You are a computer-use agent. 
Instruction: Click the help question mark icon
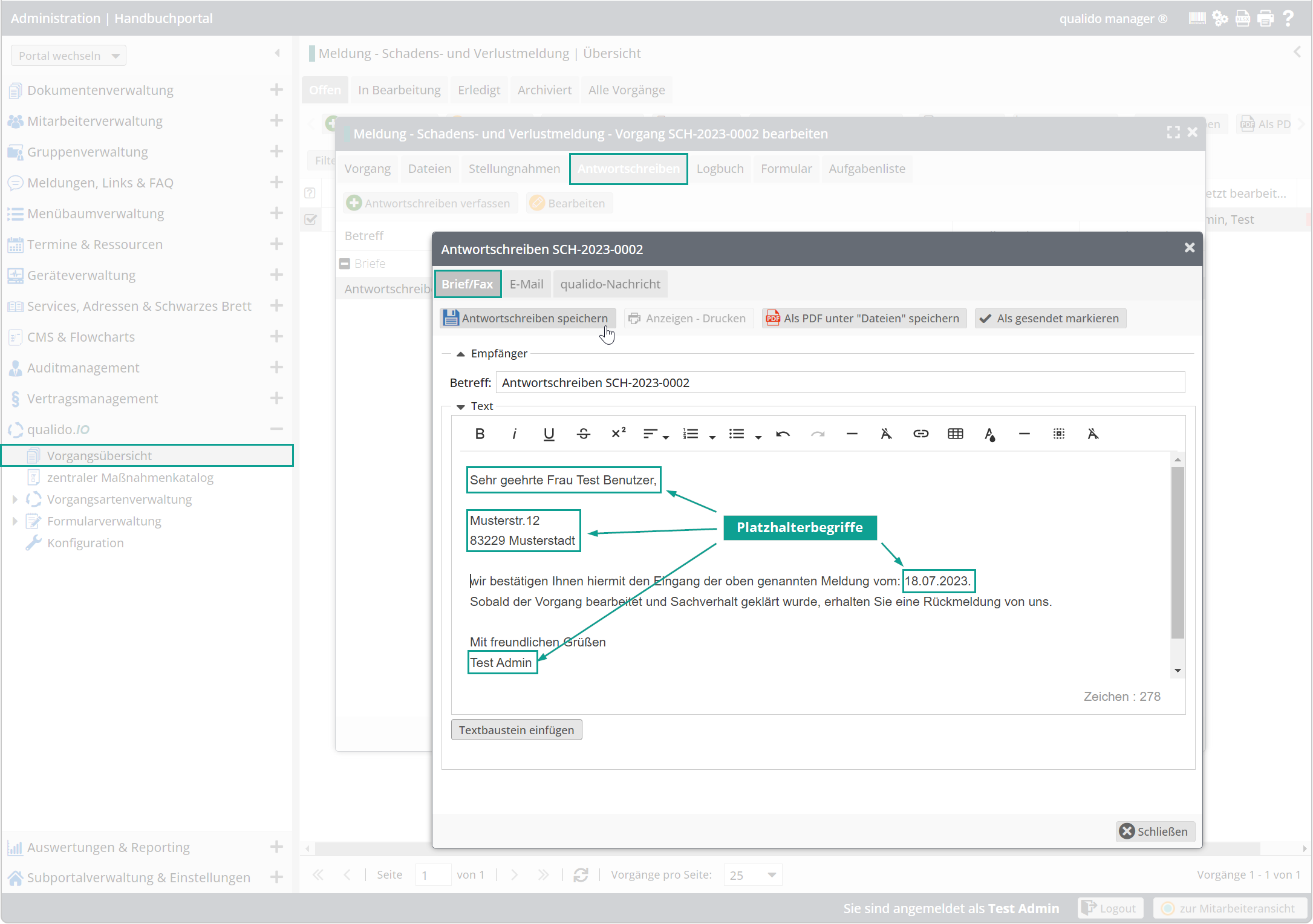[1288, 18]
